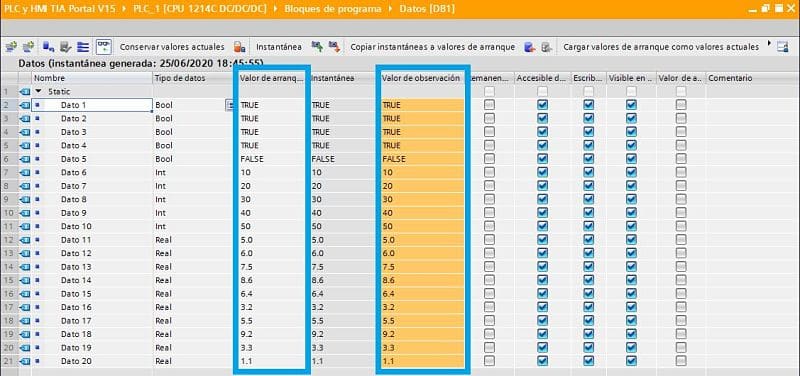
Task: Click the tag icon of the Dato 11 row
Action: click(24, 239)
